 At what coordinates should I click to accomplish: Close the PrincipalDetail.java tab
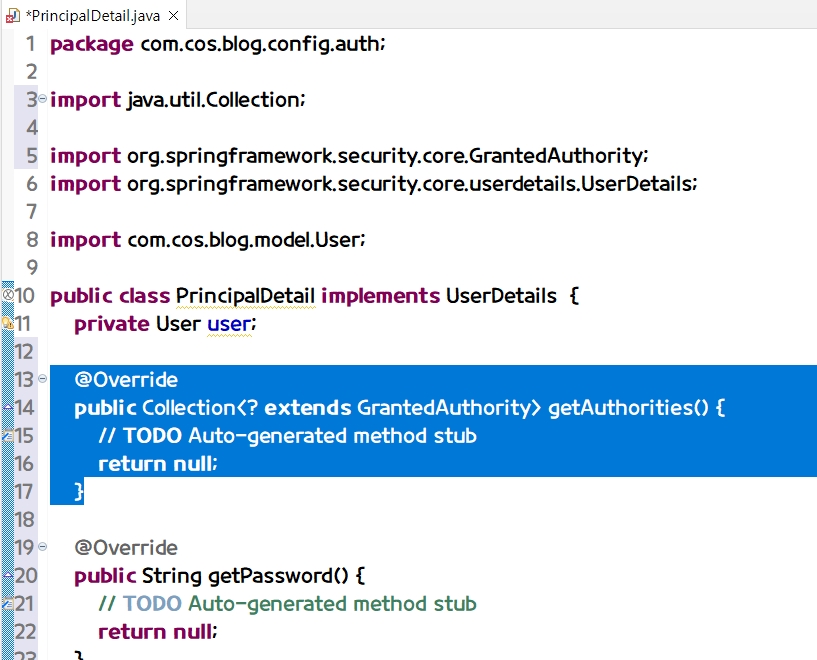point(174,16)
